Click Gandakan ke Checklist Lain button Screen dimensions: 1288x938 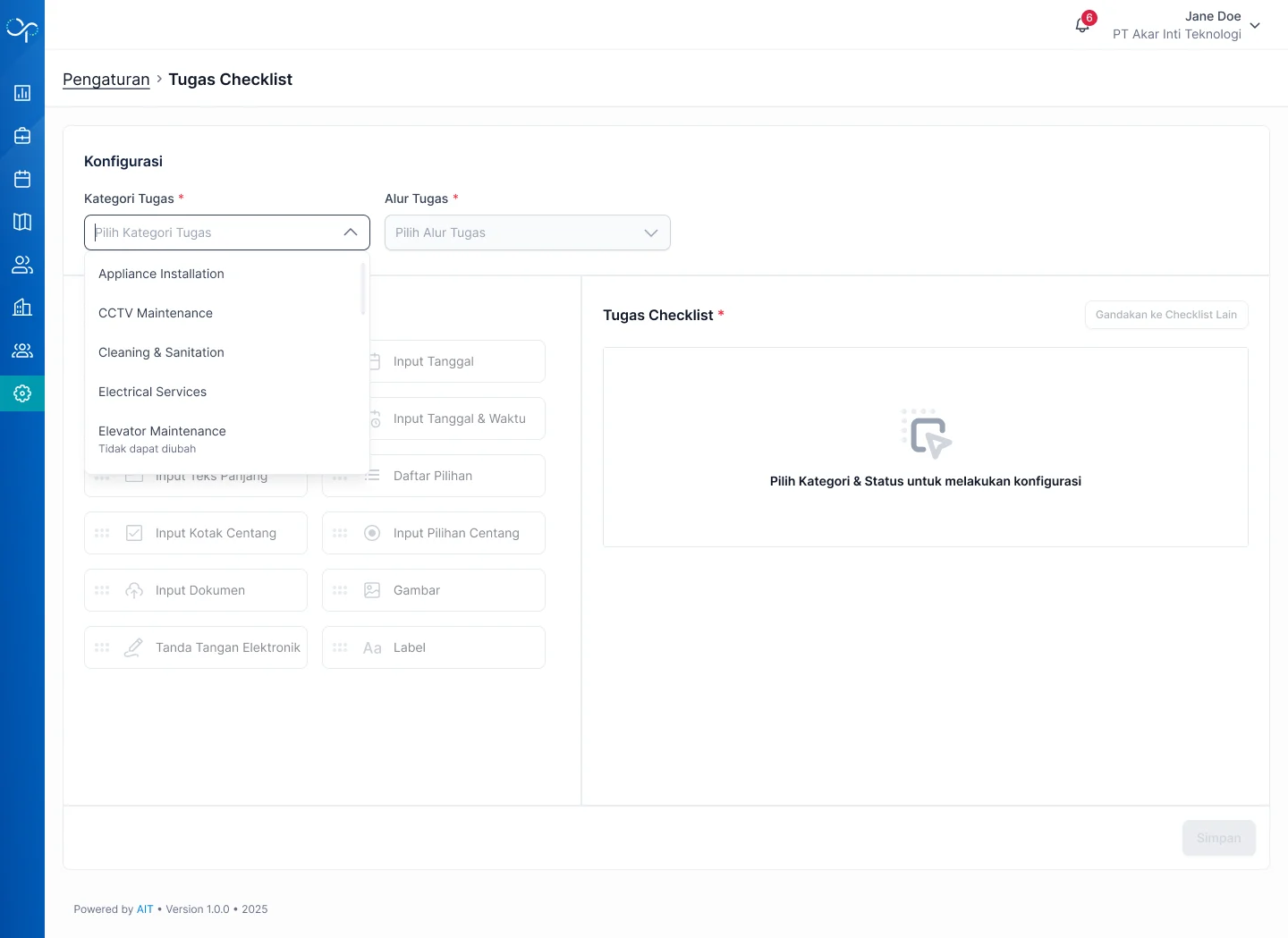[1166, 315]
